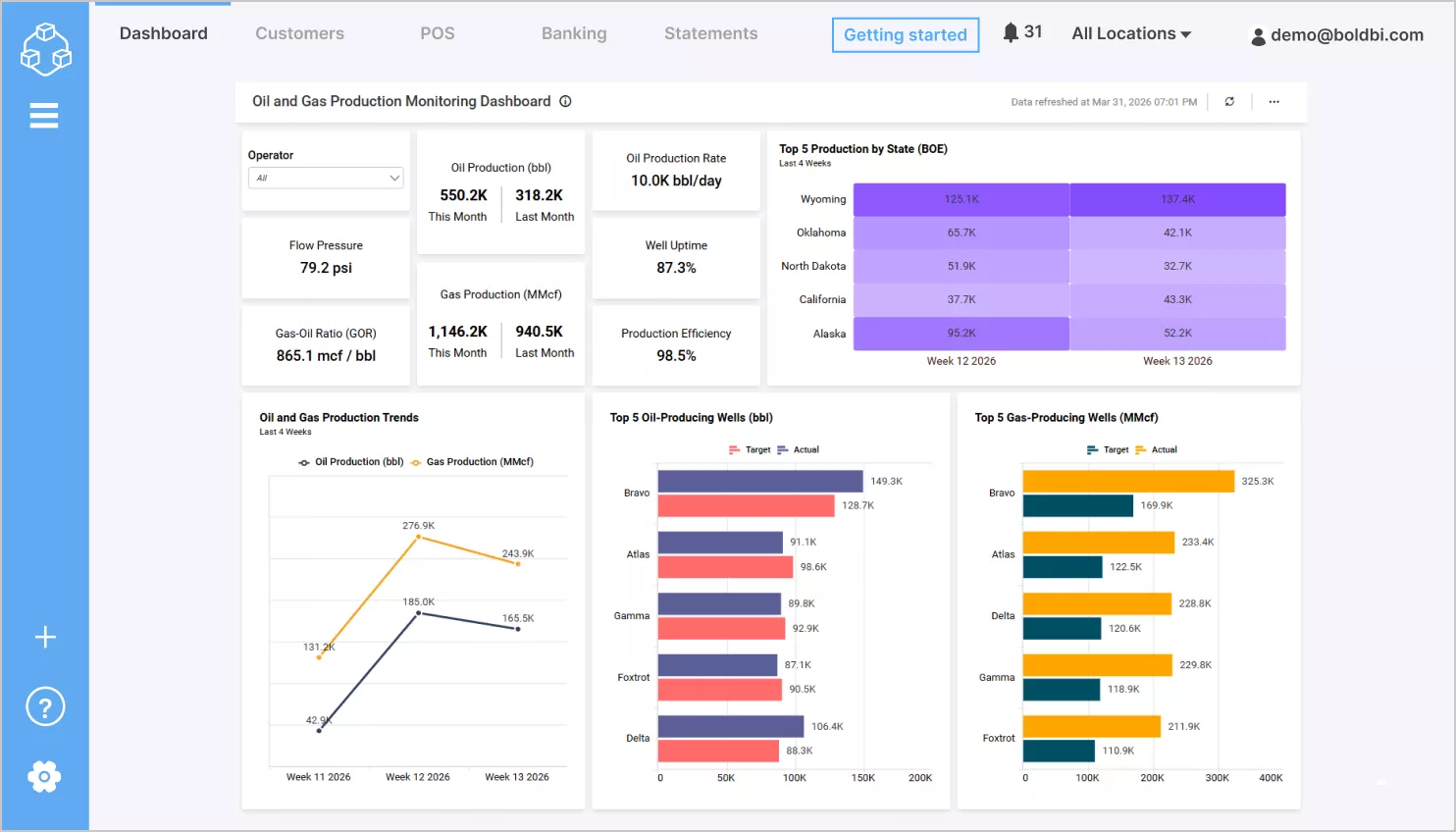Open the hamburger navigation menu
Viewport: 1456px width, 832px height.
click(44, 115)
